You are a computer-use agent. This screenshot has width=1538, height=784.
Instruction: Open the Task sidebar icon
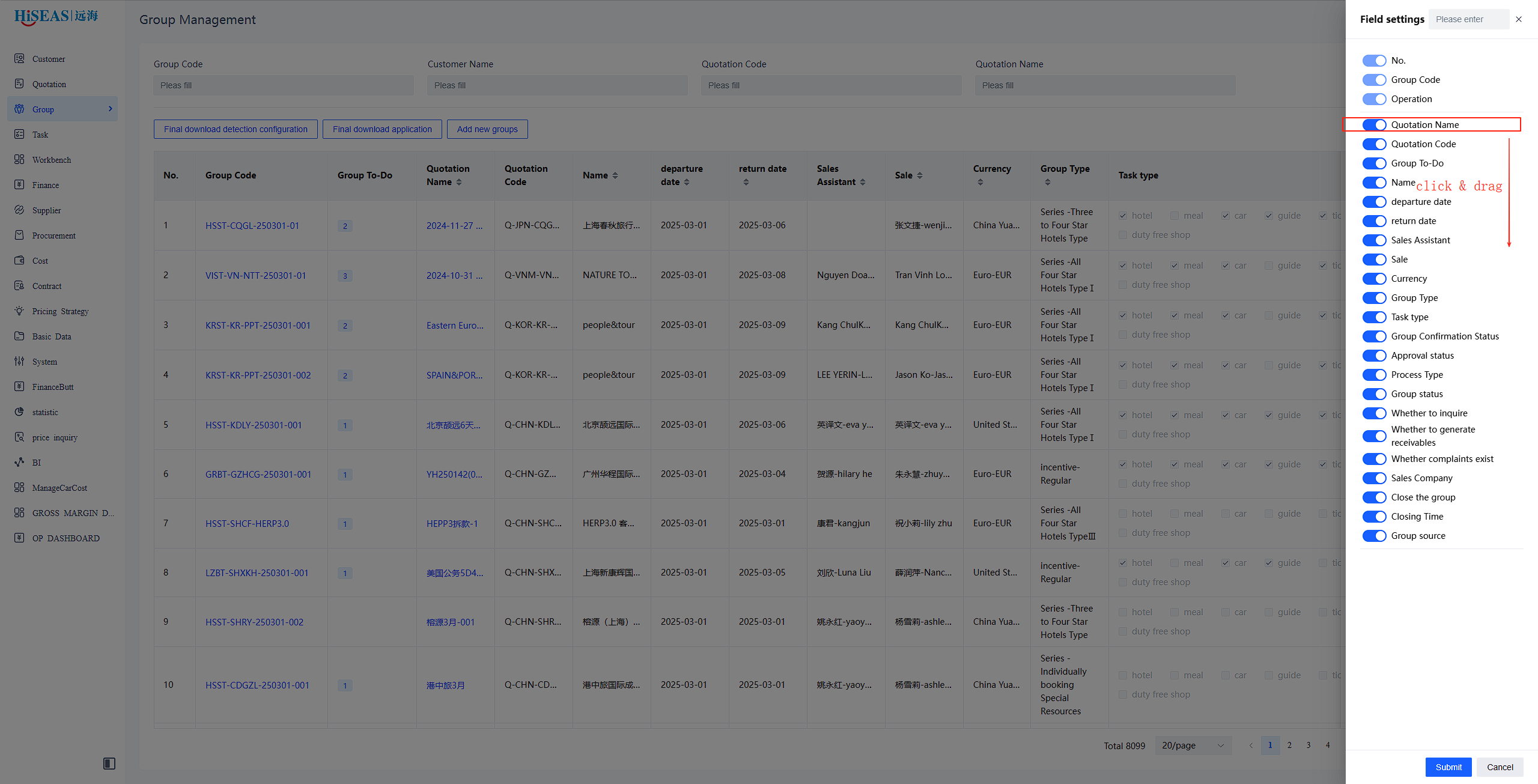[x=19, y=134]
